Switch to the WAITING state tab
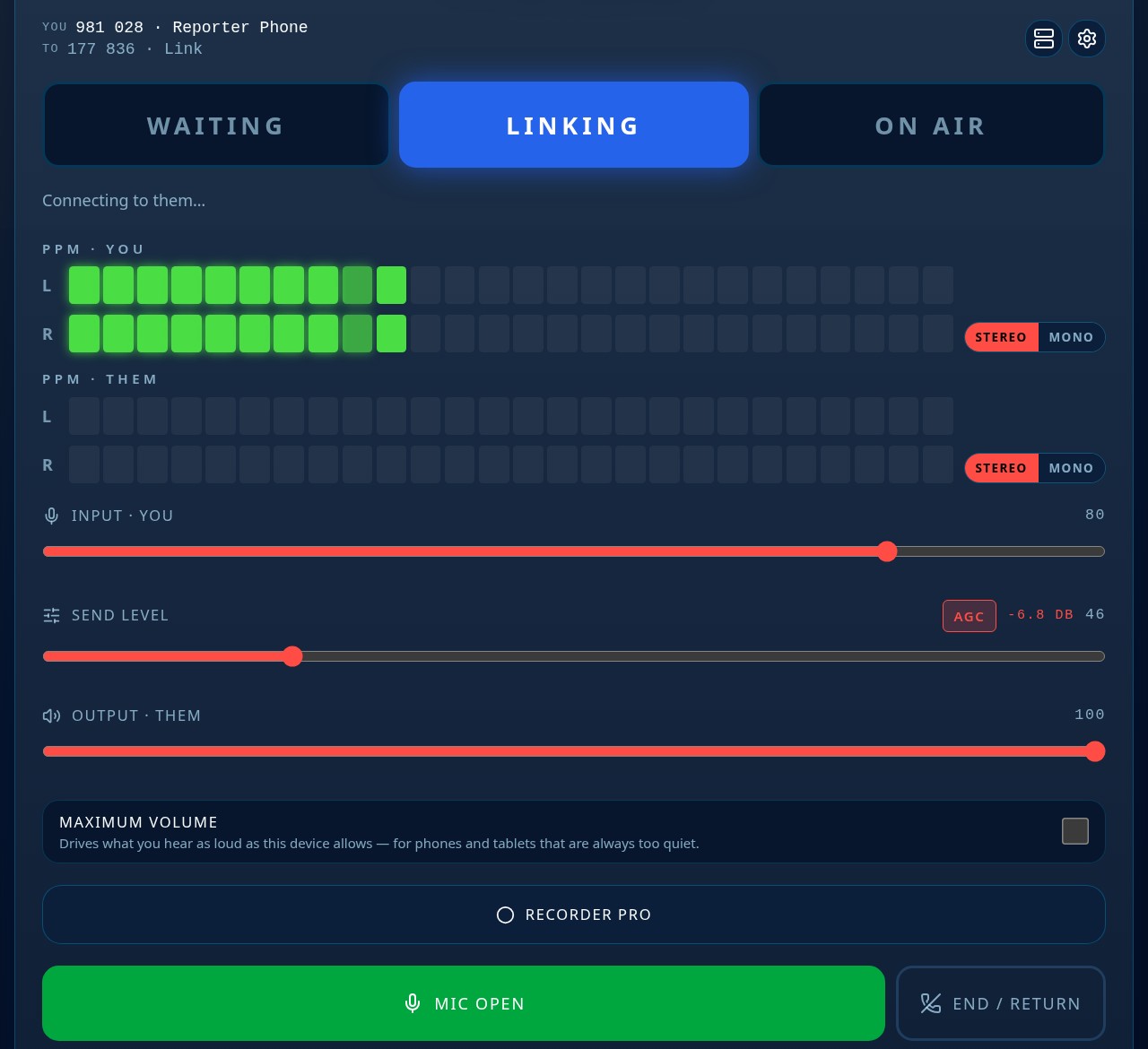Image resolution: width=1148 pixels, height=1049 pixels. pos(216,125)
